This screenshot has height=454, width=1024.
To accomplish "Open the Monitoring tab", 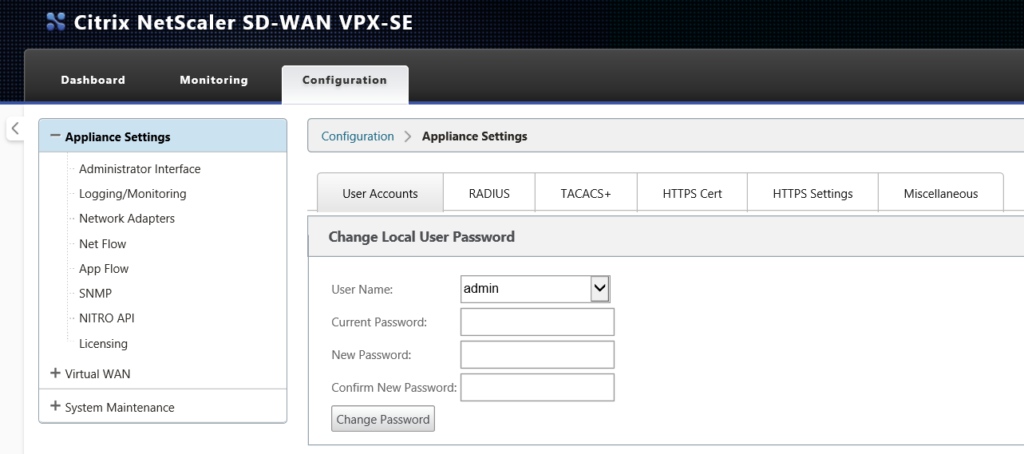I will (x=214, y=80).
